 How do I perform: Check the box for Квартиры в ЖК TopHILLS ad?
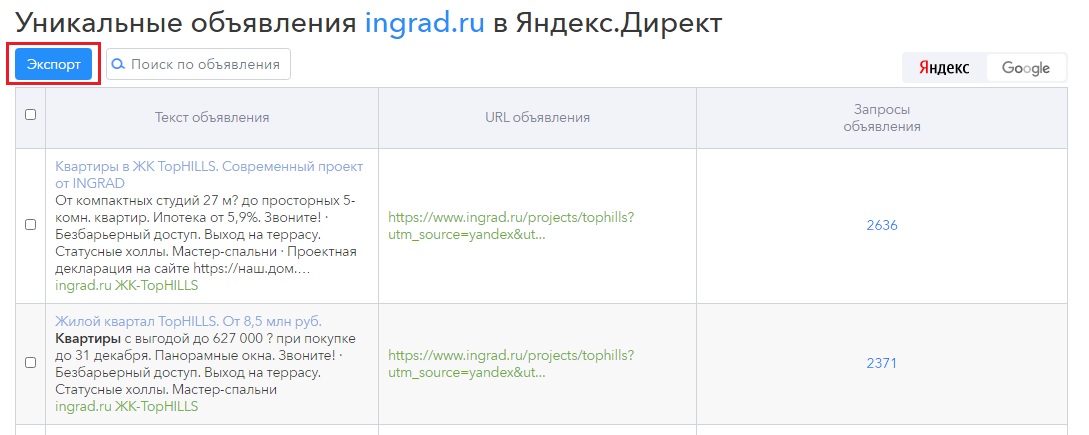(x=31, y=224)
